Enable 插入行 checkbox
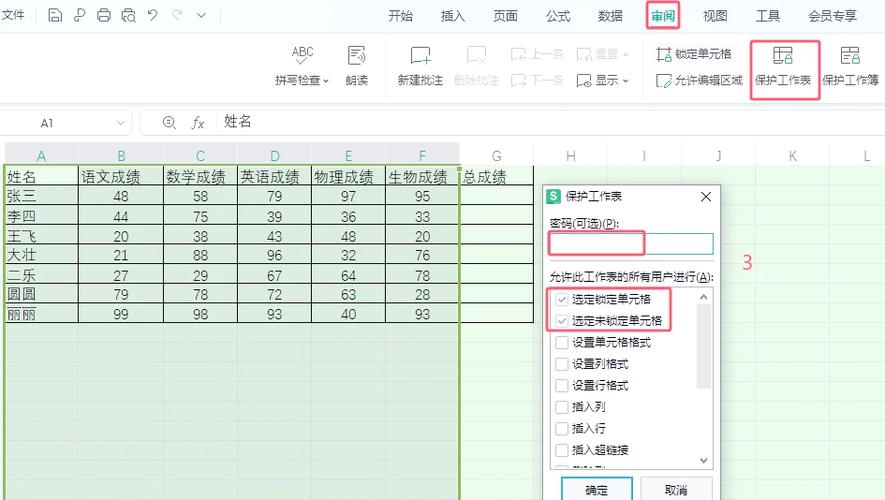This screenshot has width=885, height=500. tap(562, 428)
